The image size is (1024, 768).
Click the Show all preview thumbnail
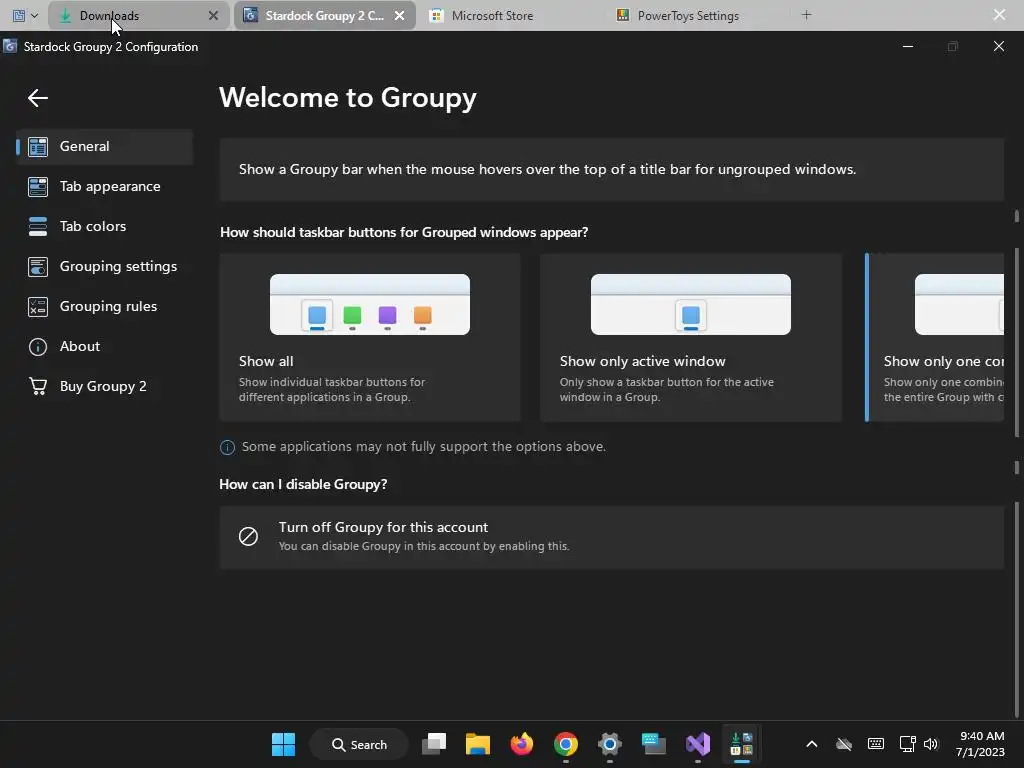tap(370, 304)
